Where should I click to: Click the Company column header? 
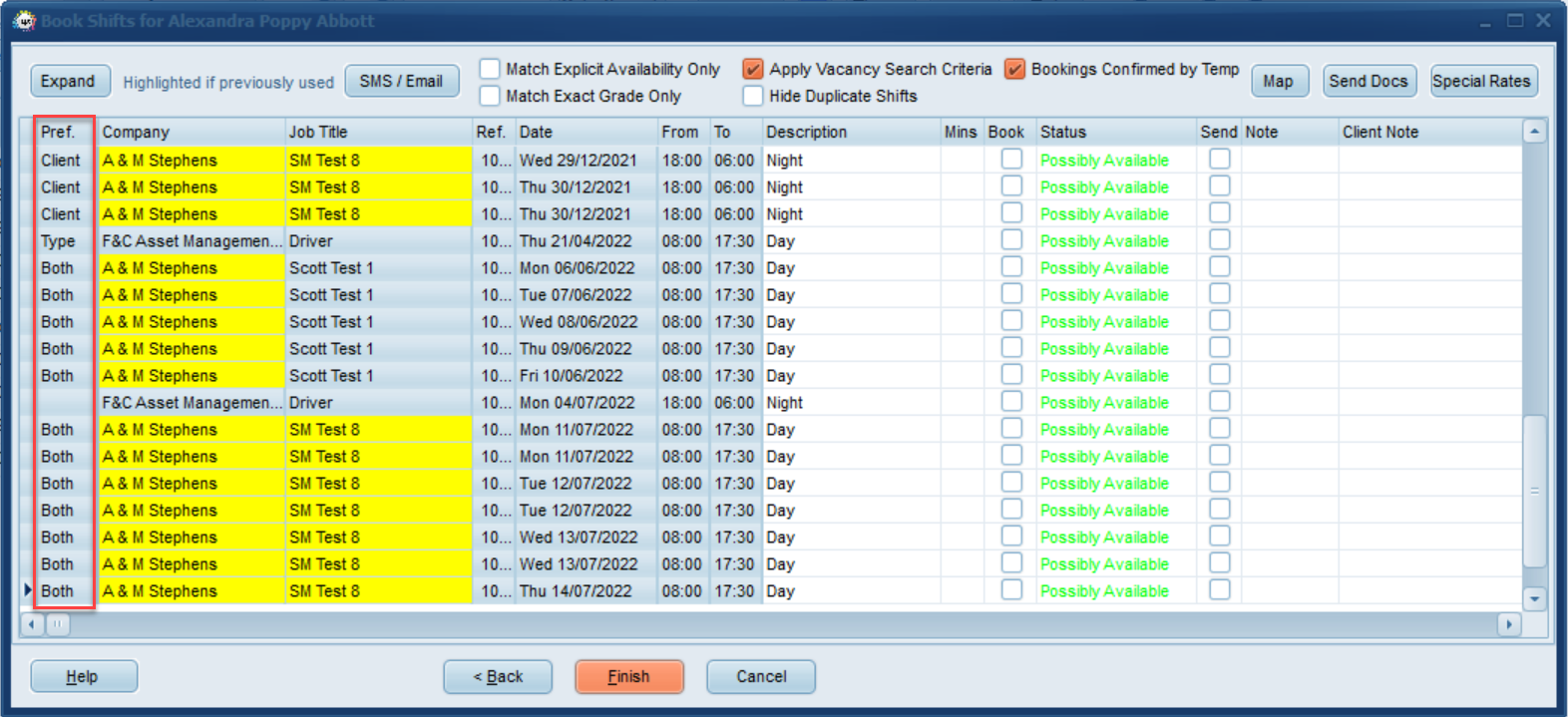click(x=192, y=132)
